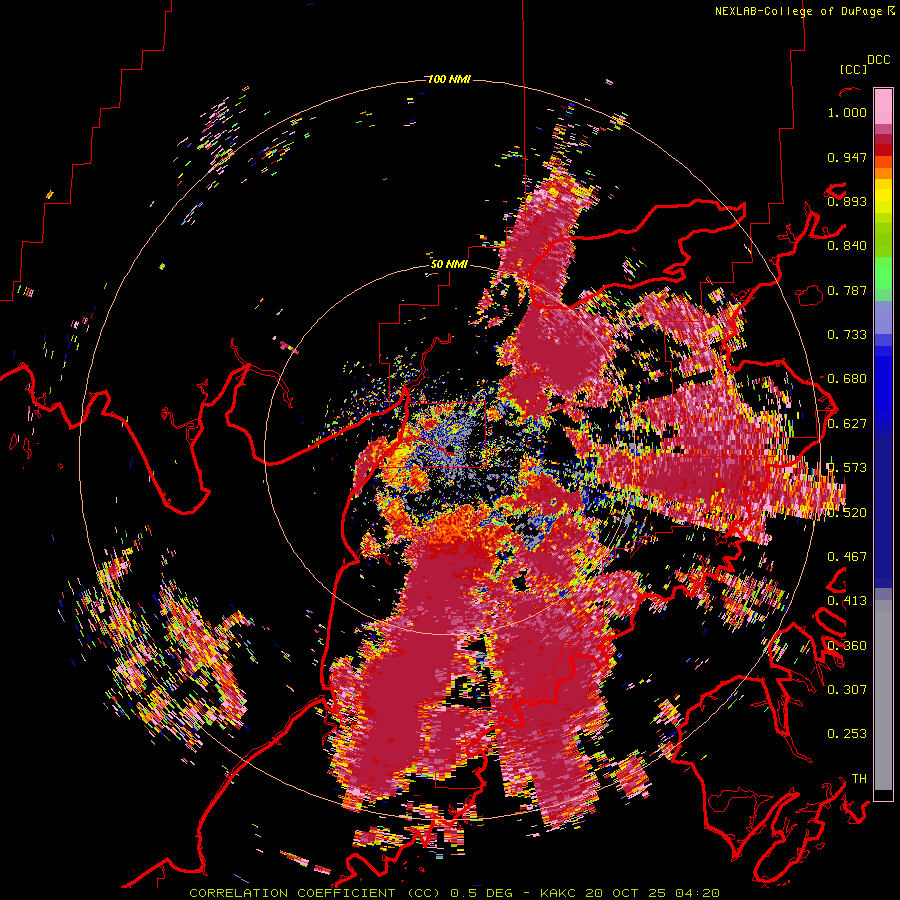The image size is (900, 900).
Task: Click the 0.307 scale value
Action: (x=847, y=689)
